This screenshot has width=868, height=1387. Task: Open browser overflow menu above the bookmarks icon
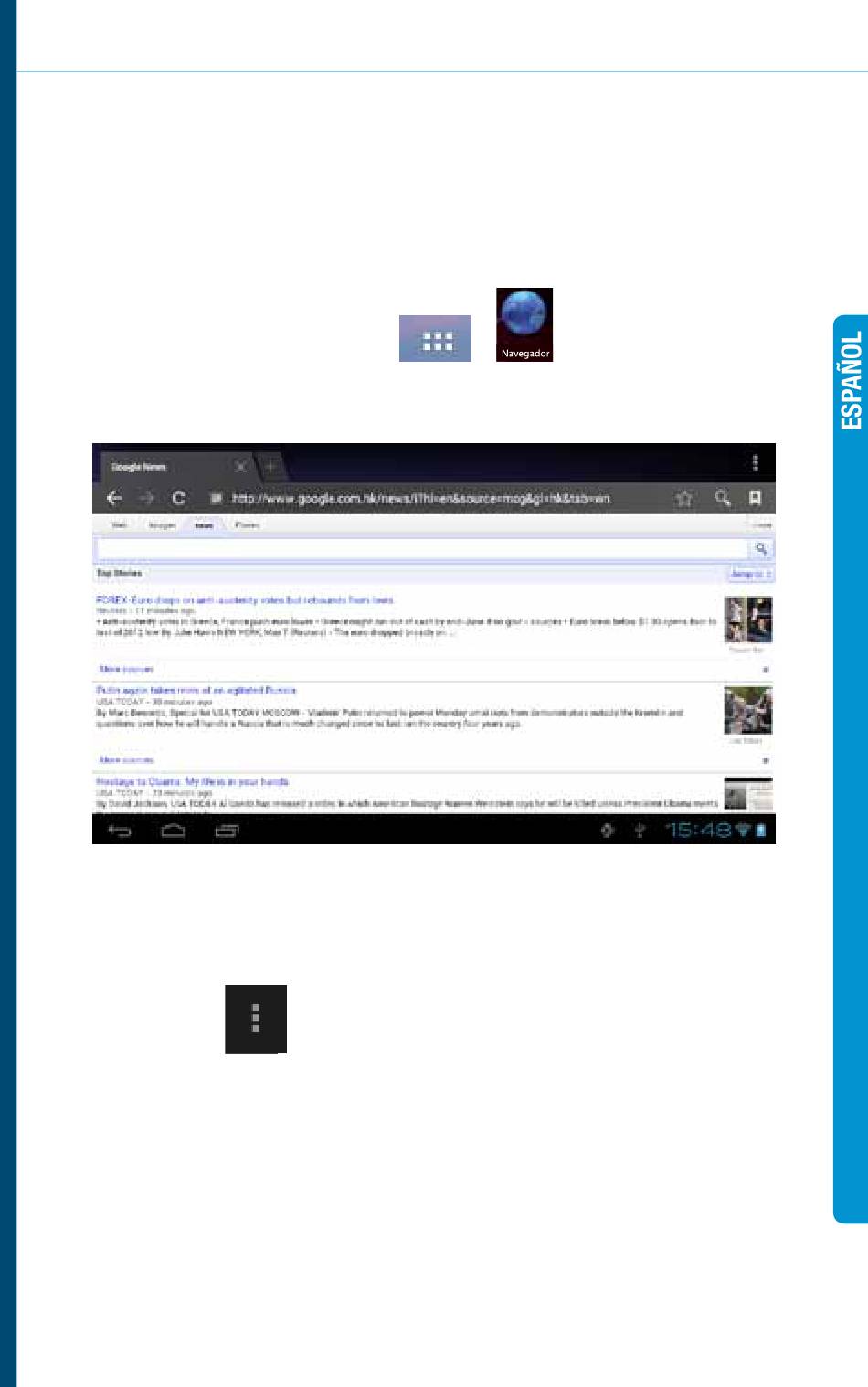(755, 463)
